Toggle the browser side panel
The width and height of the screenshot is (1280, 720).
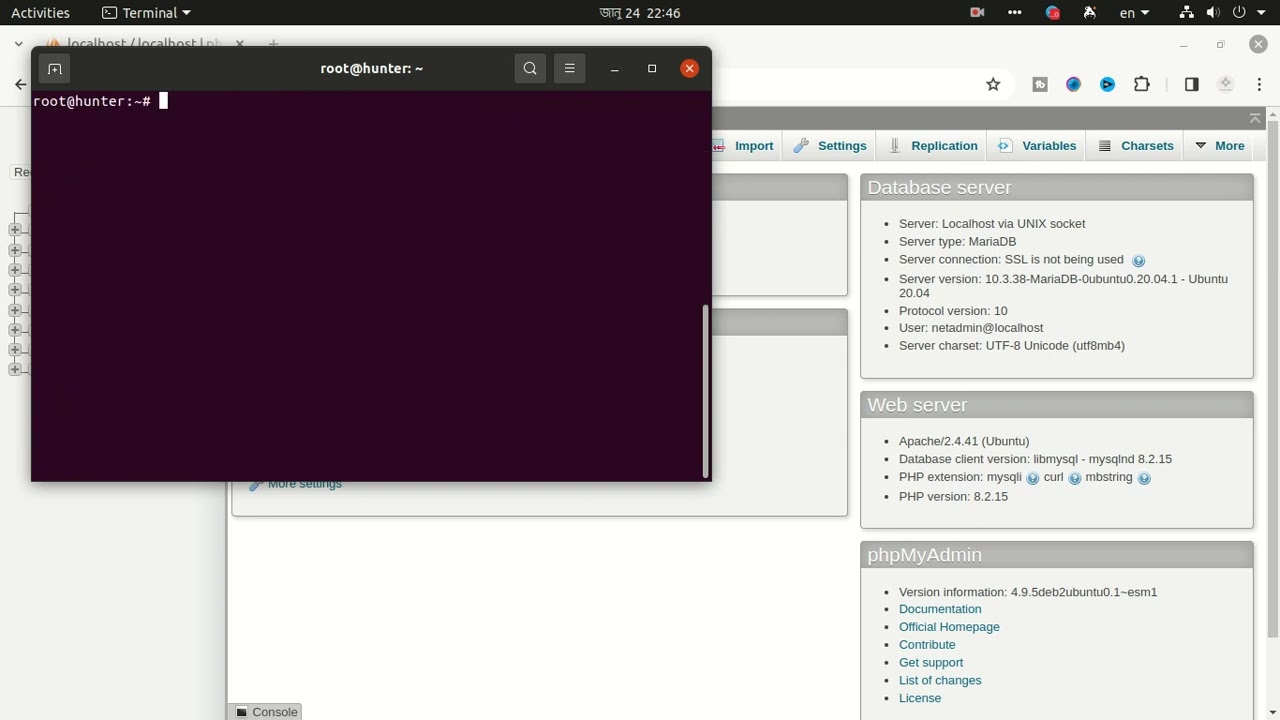pos(1192,85)
